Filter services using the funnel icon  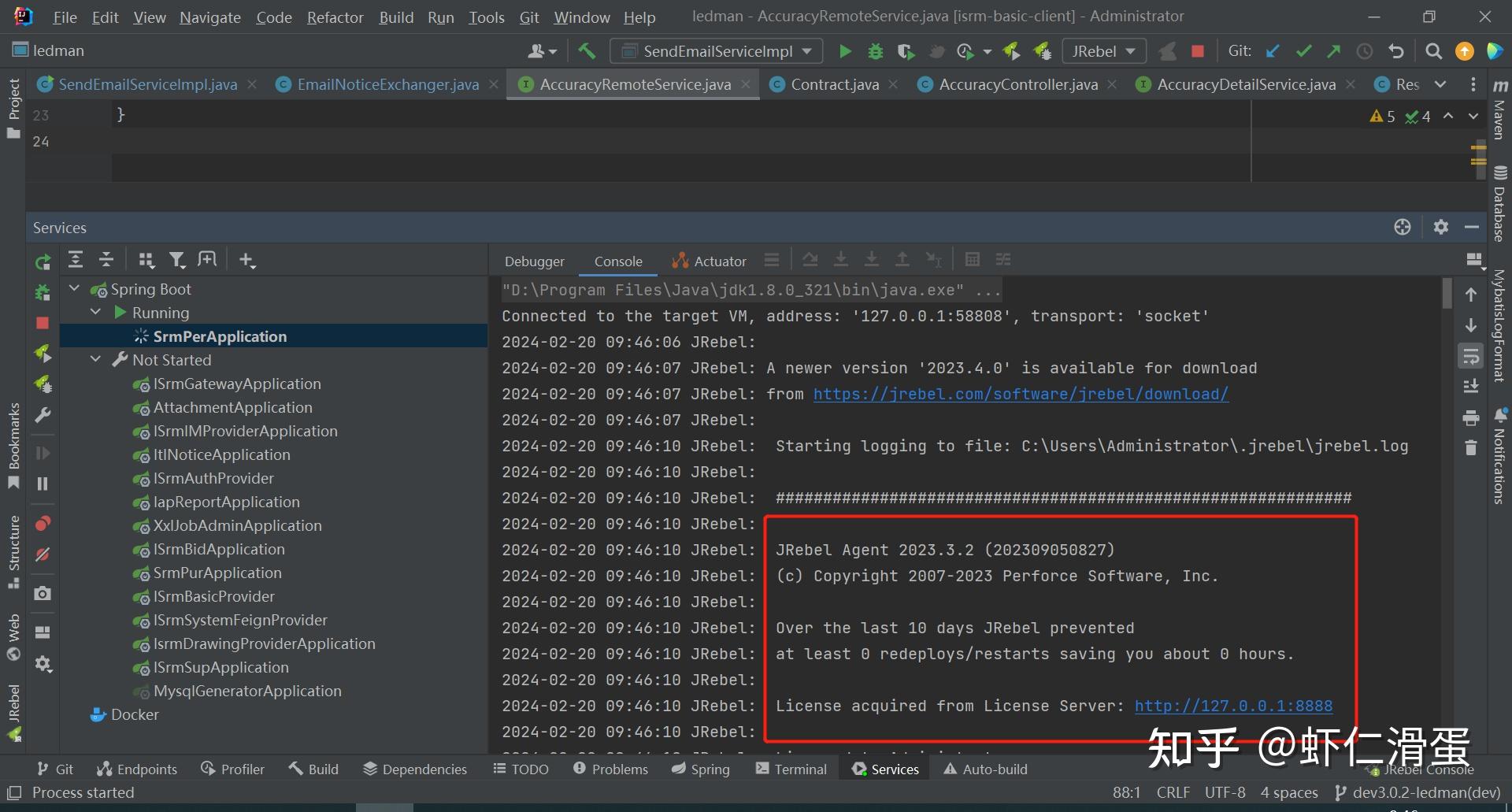[x=177, y=259]
